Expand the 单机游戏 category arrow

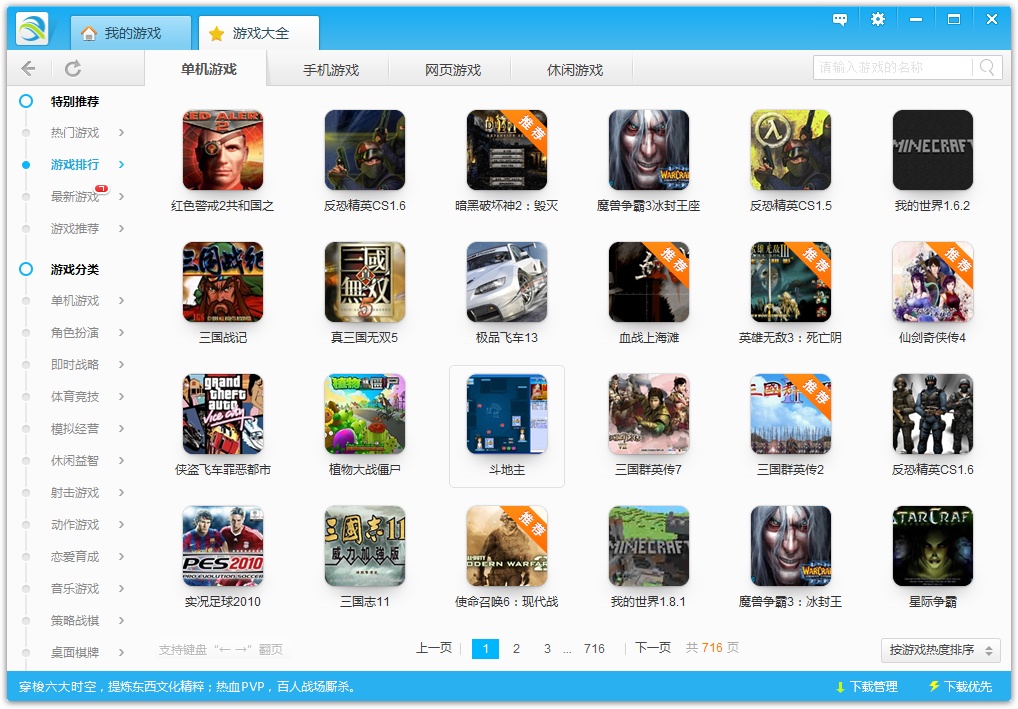(121, 301)
